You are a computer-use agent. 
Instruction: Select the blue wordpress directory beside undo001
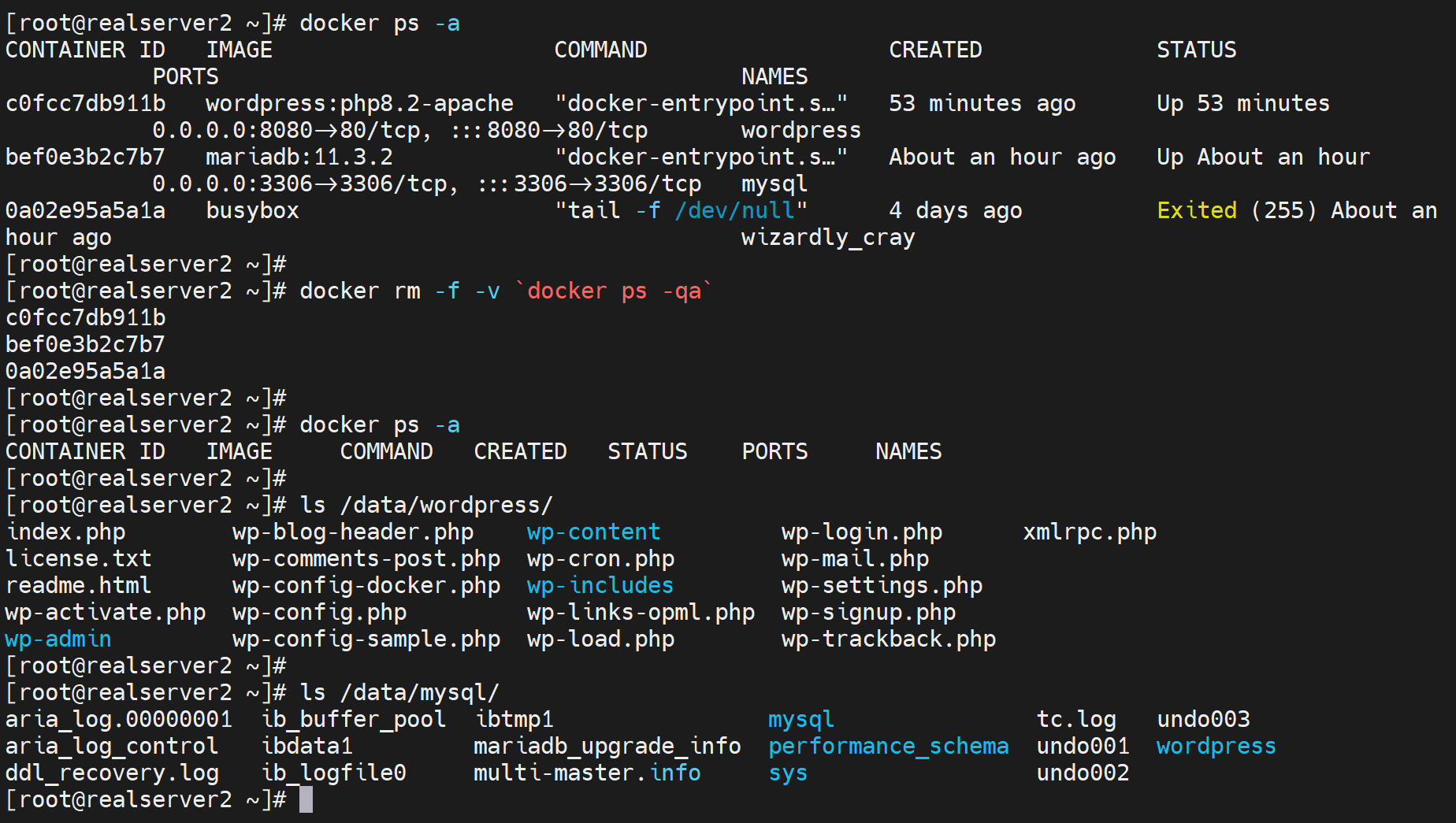click(x=1216, y=747)
